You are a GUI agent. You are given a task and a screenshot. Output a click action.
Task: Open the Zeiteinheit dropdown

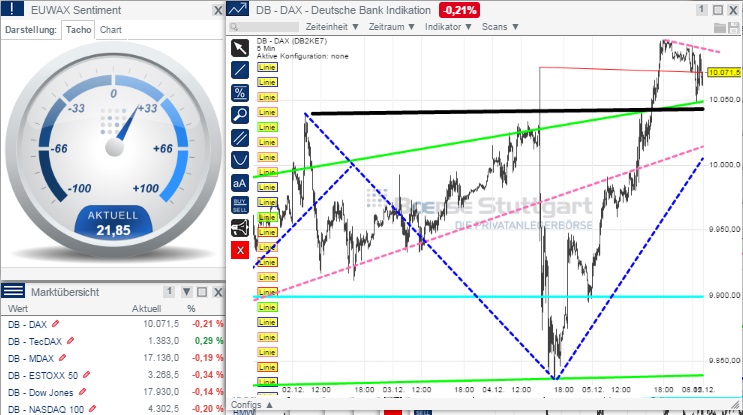pyautogui.click(x=332, y=27)
